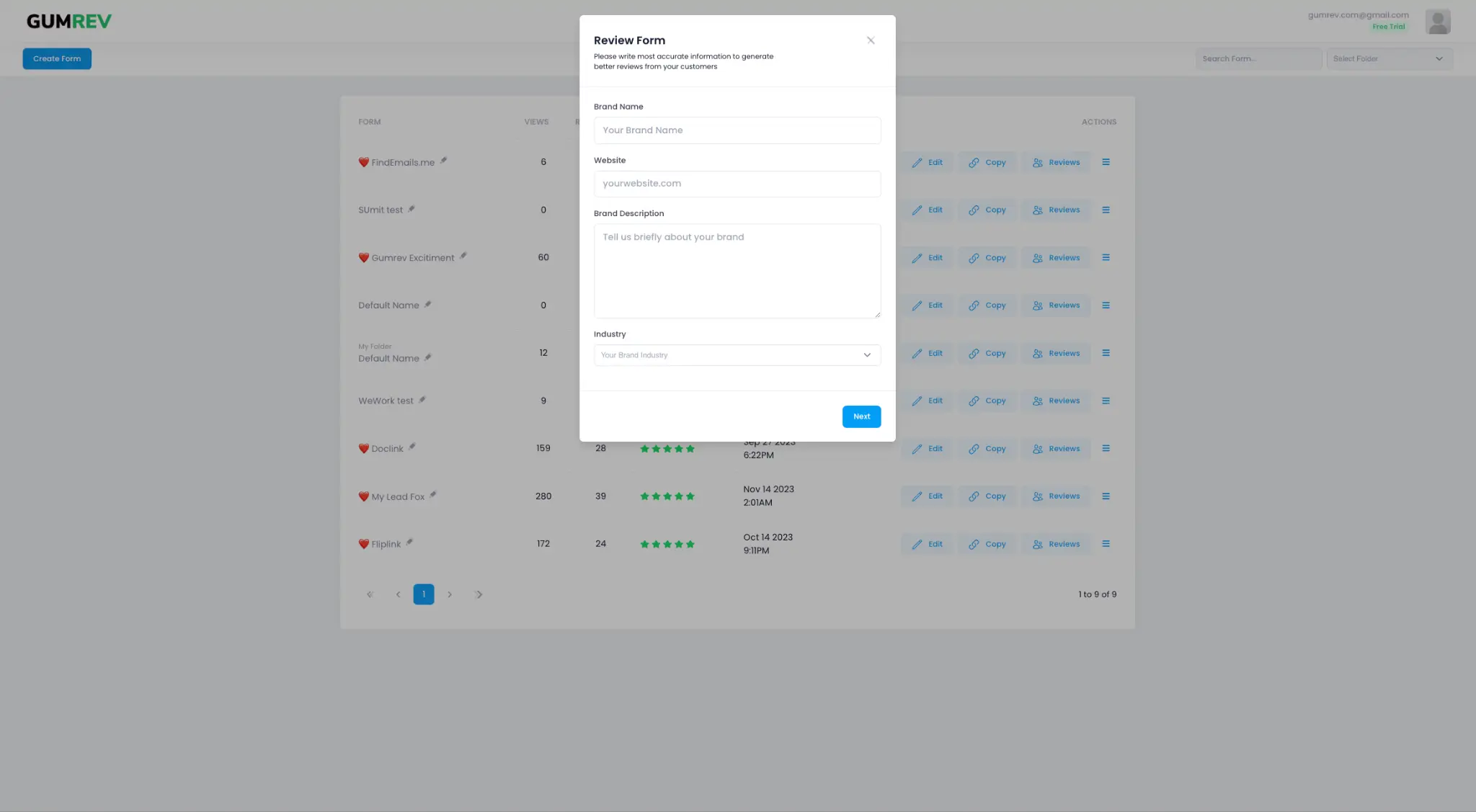Viewport: 1476px width, 812px height.
Task: Go to the next pagination page
Action: point(450,594)
